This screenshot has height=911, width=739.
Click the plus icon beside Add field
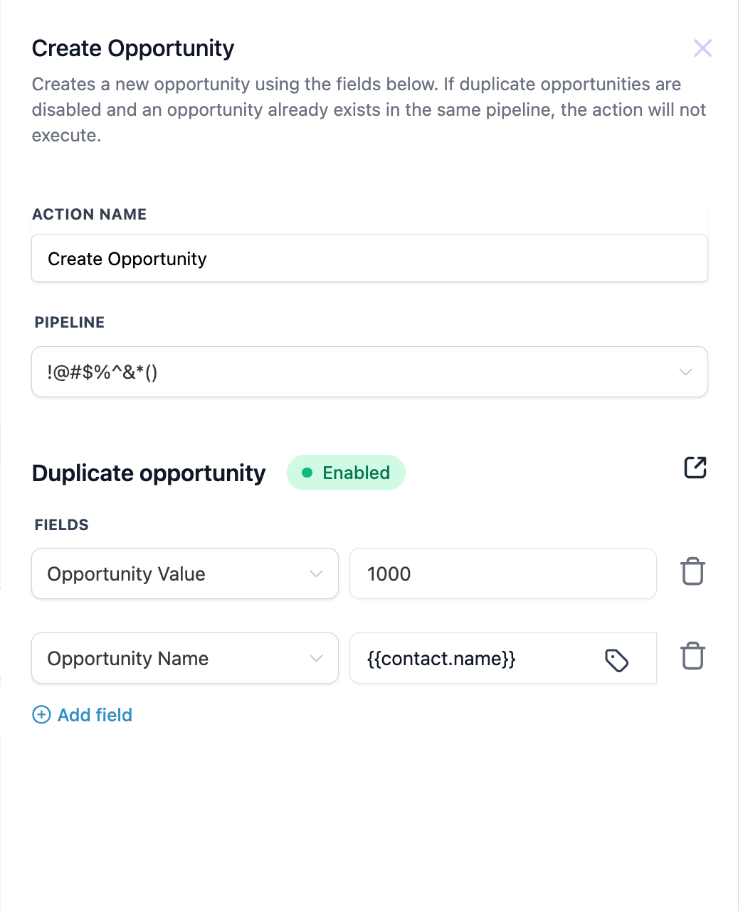[x=41, y=715]
